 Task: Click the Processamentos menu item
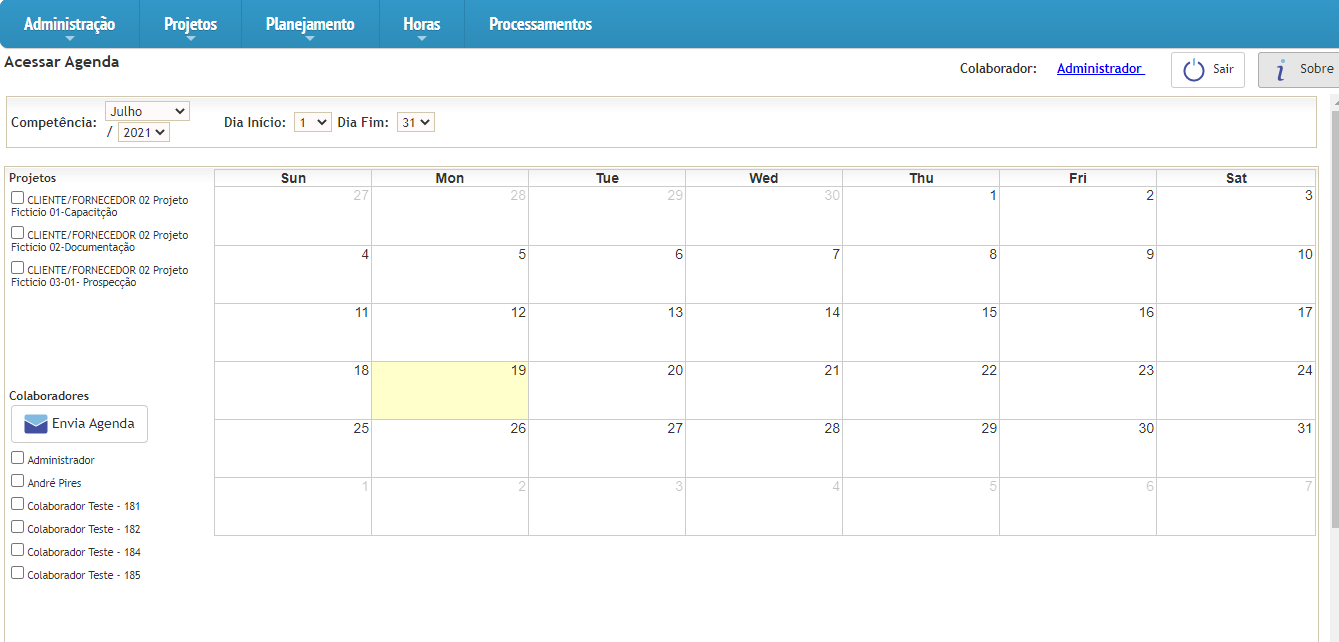540,25
